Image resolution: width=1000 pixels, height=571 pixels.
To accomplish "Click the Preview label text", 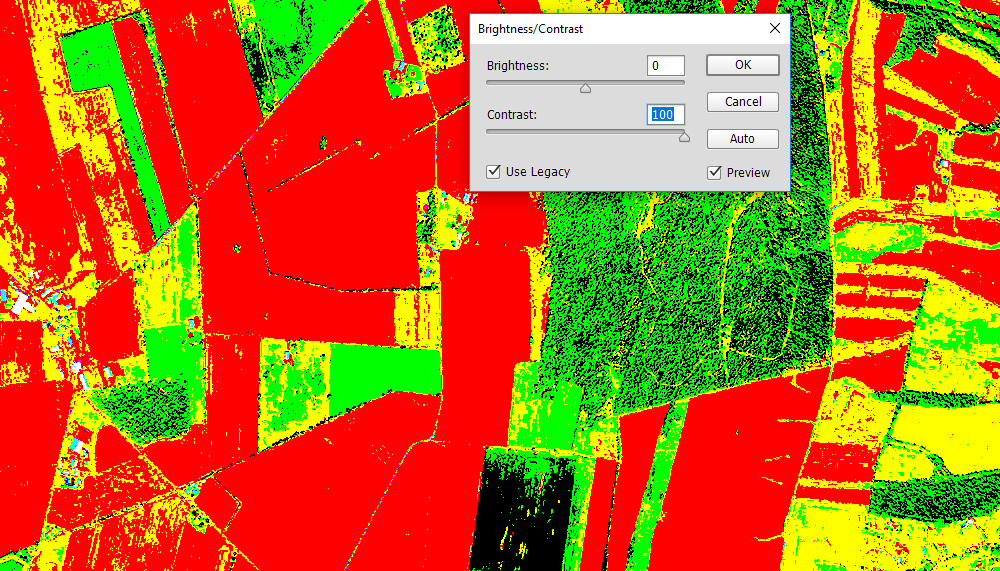I will (748, 173).
